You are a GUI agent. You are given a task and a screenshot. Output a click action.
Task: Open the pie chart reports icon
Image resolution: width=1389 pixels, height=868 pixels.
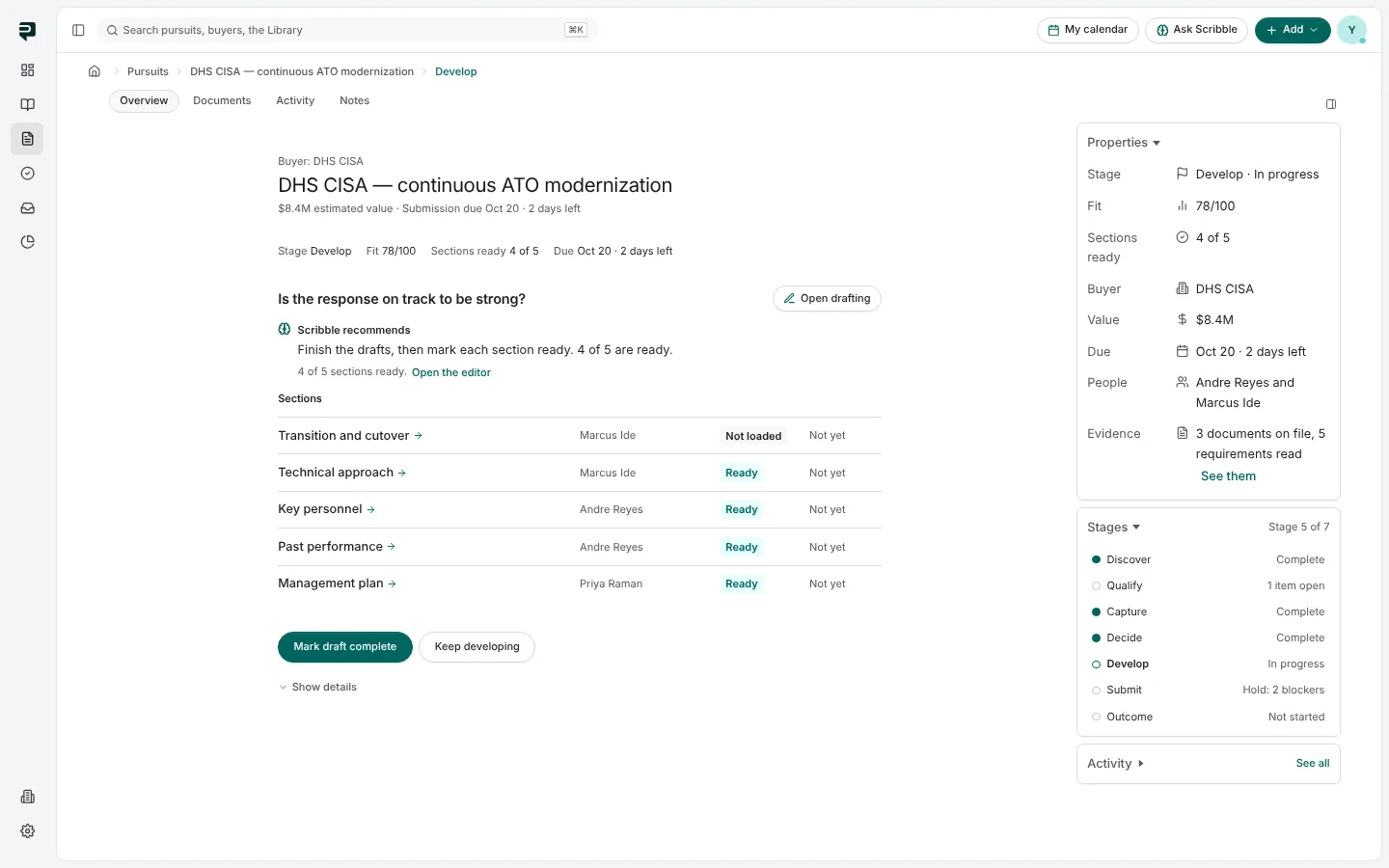(27, 242)
